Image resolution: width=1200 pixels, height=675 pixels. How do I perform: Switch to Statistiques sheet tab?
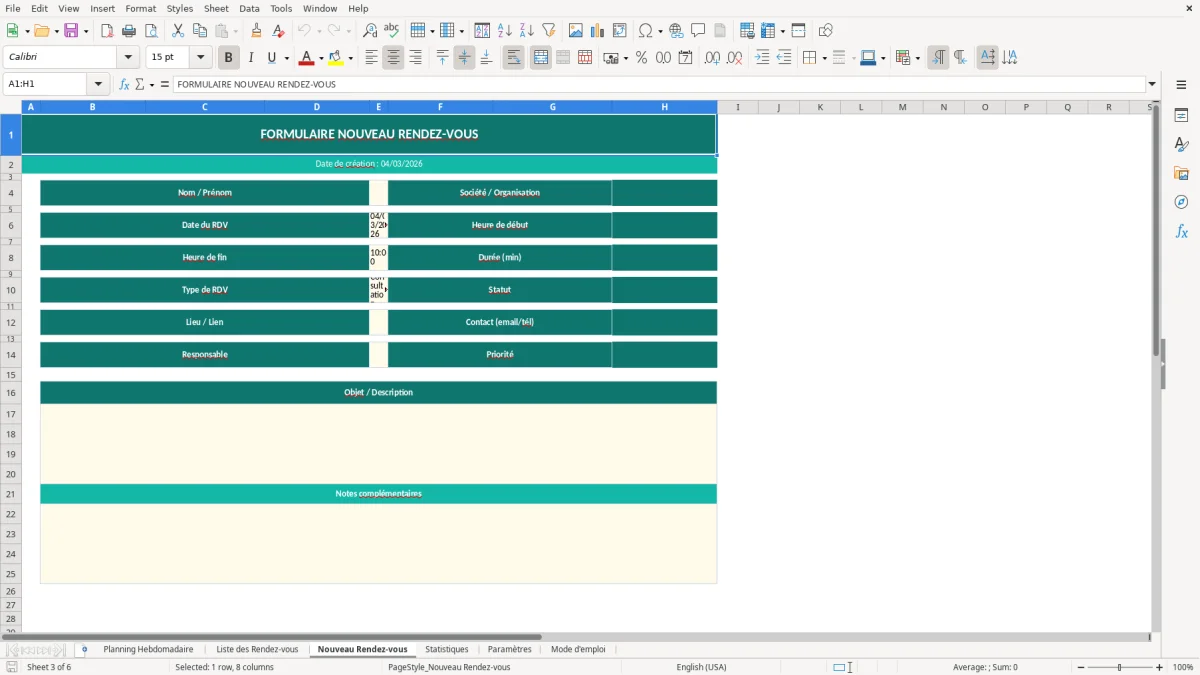coord(446,650)
